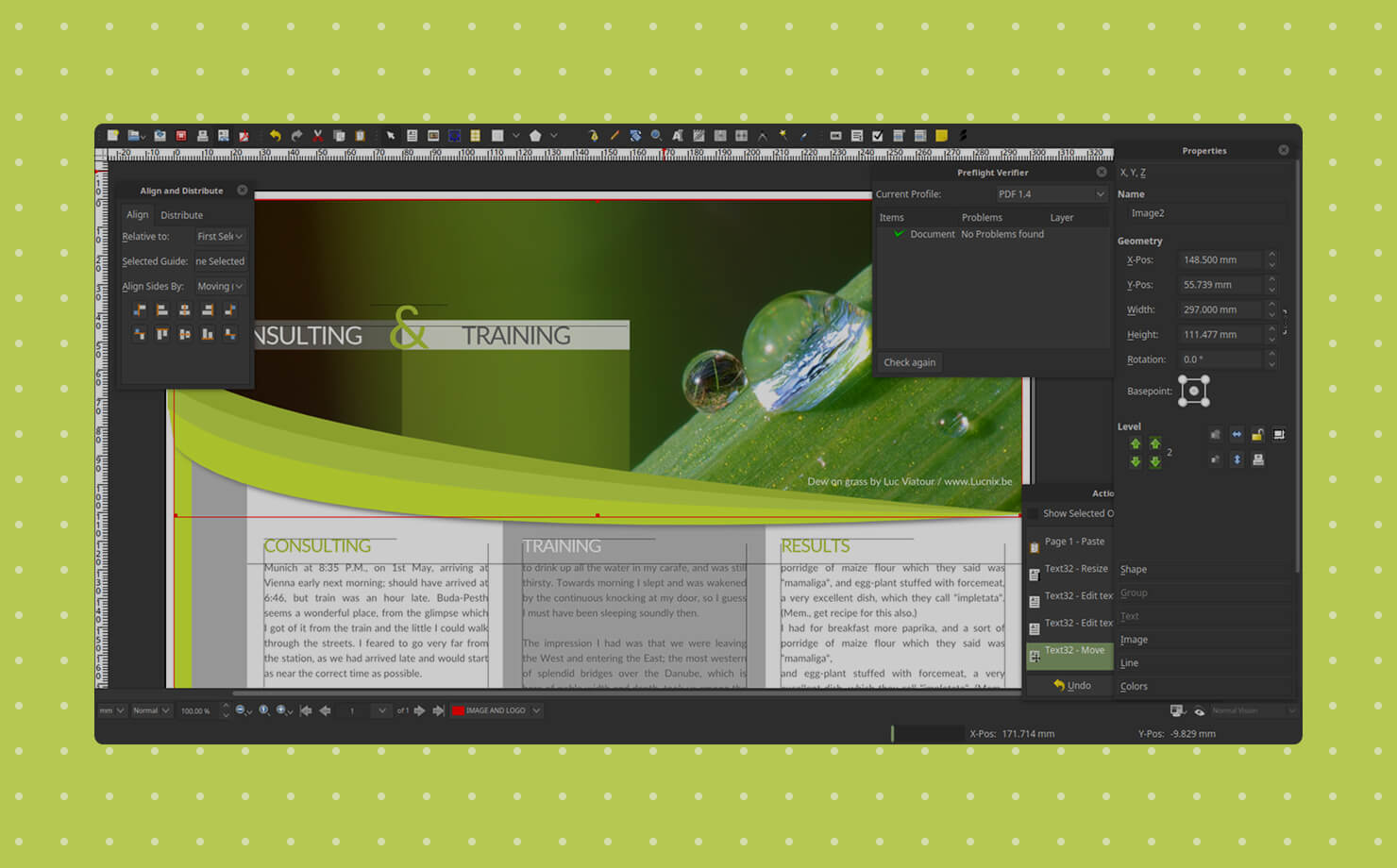The width and height of the screenshot is (1397, 868).
Task: Click the Eye Dropper color picker tool
Action: pyautogui.click(x=803, y=135)
